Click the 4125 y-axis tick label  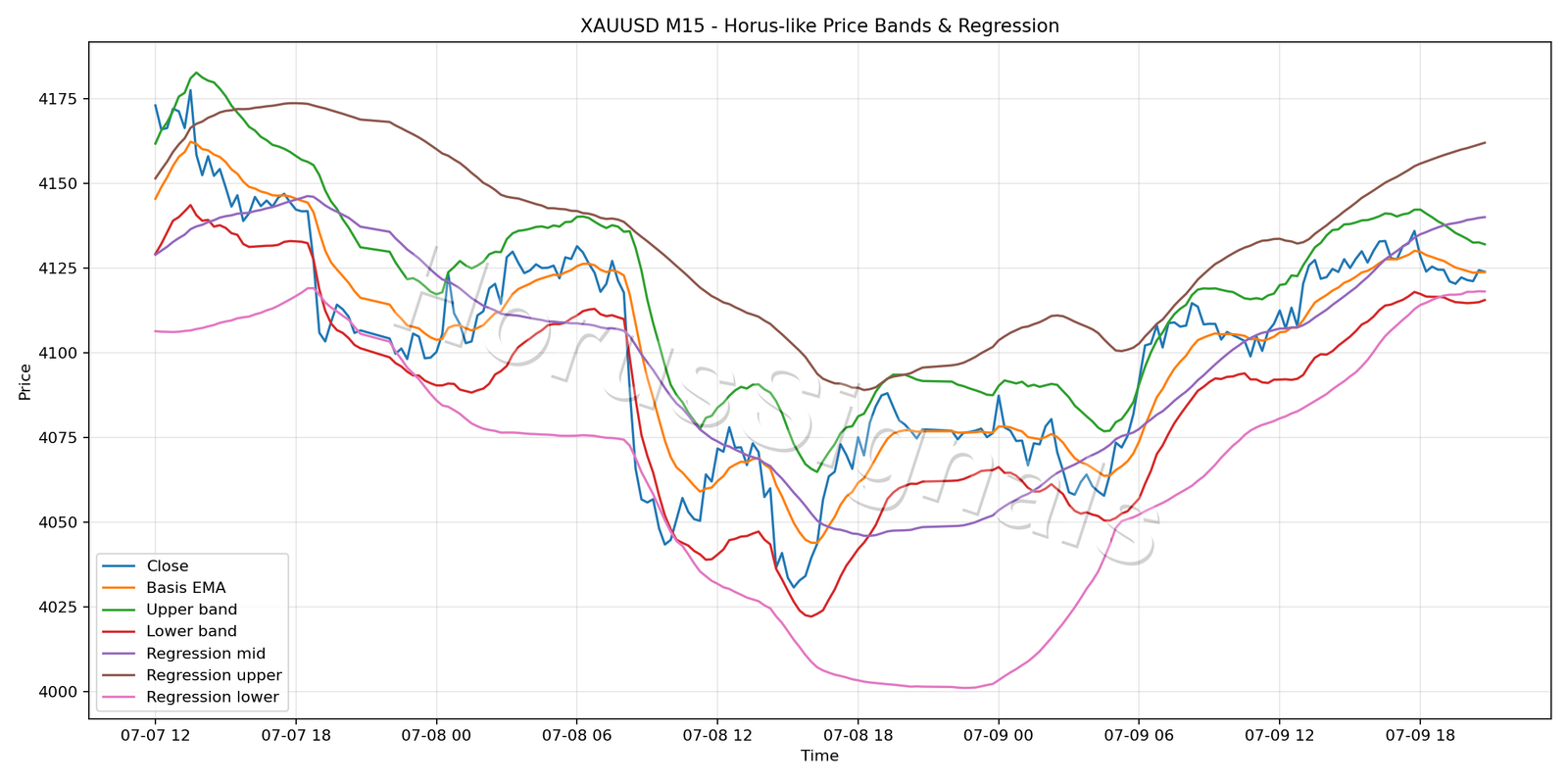pyautogui.click(x=60, y=269)
